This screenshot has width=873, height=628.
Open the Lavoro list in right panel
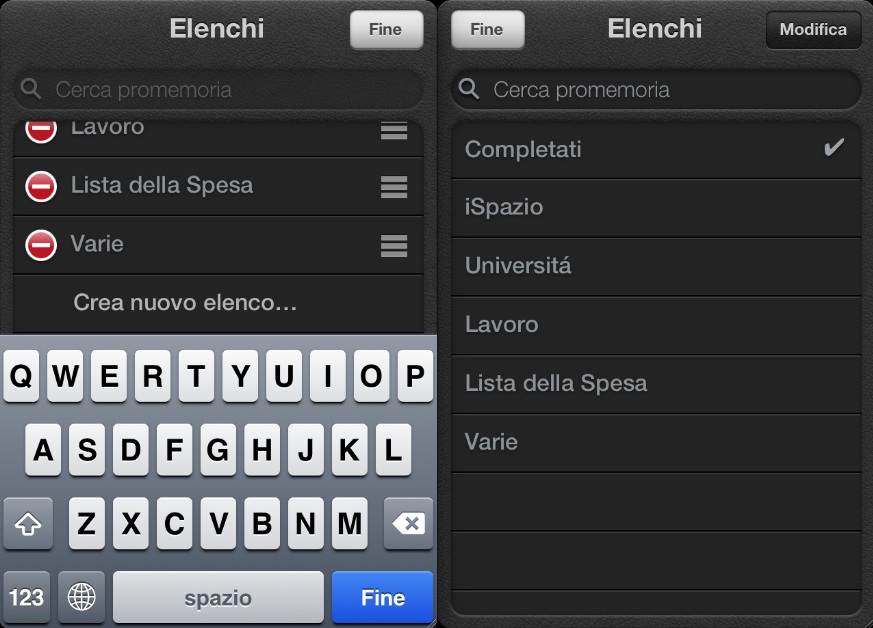pyautogui.click(x=655, y=325)
